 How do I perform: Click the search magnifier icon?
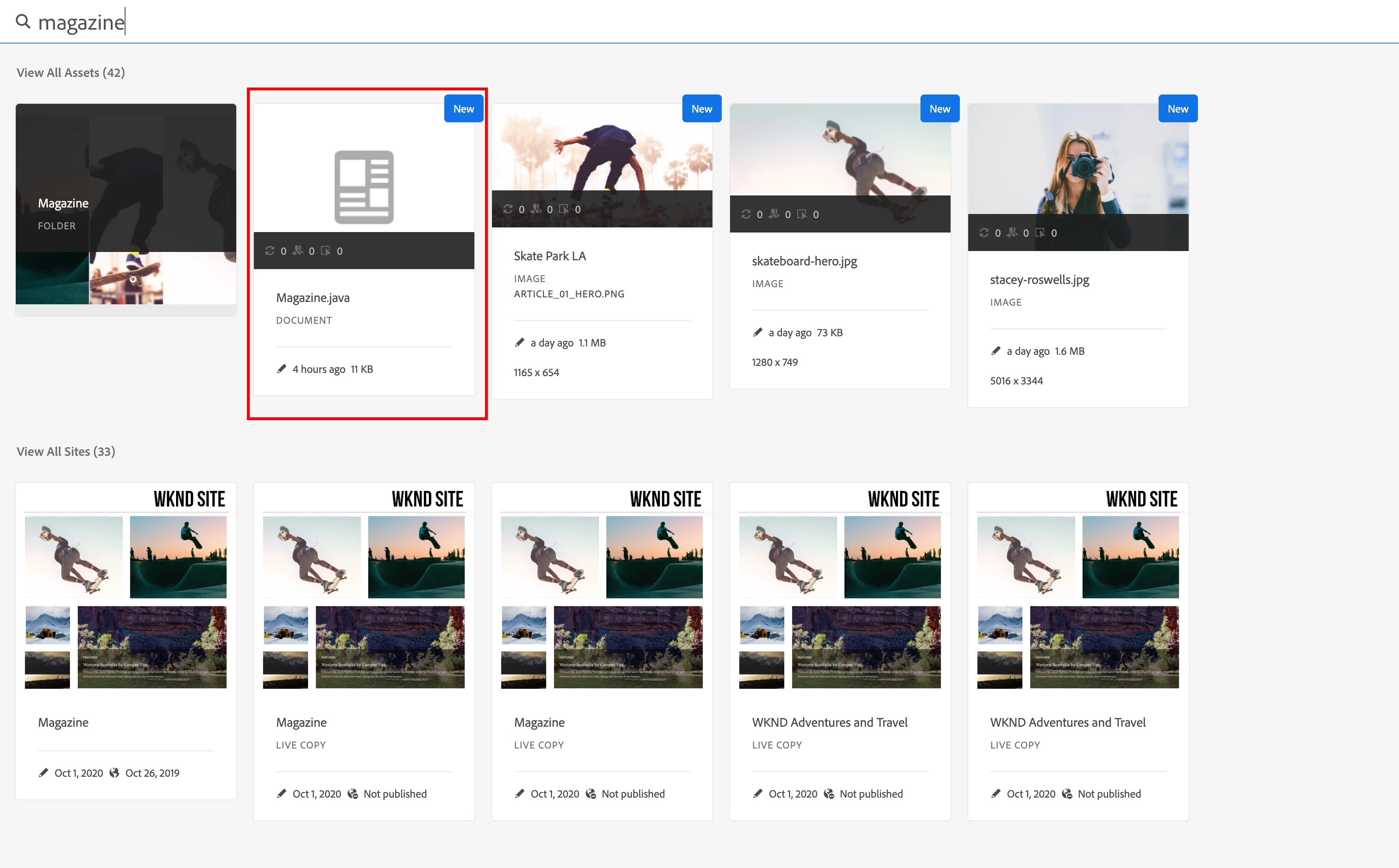(22, 21)
